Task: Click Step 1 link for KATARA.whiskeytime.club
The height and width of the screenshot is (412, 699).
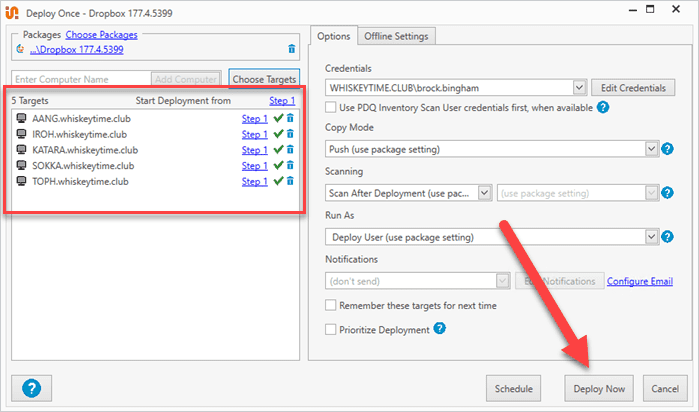Action: [255, 150]
